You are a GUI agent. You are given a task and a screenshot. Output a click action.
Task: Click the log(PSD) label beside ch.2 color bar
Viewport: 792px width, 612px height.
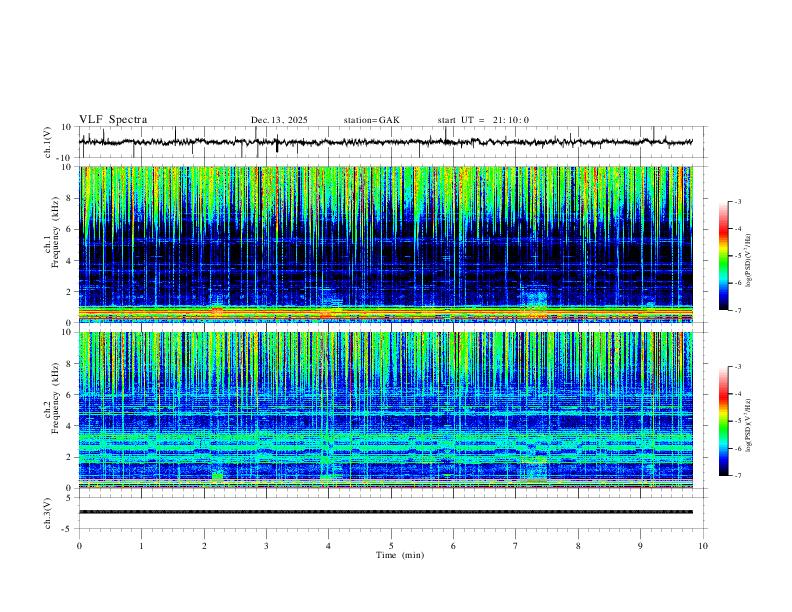coord(748,426)
